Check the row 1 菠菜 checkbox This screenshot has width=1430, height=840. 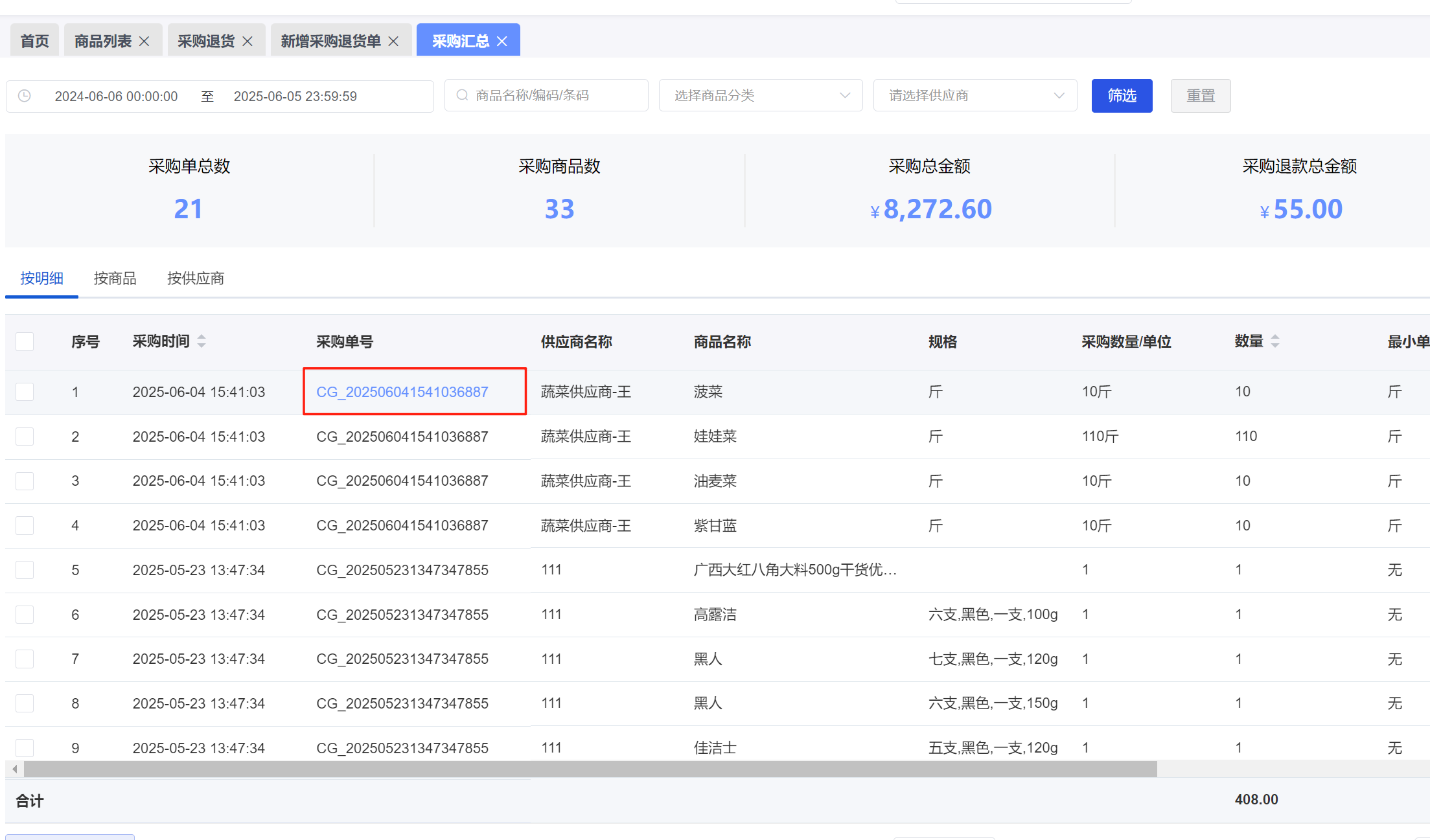pos(25,392)
